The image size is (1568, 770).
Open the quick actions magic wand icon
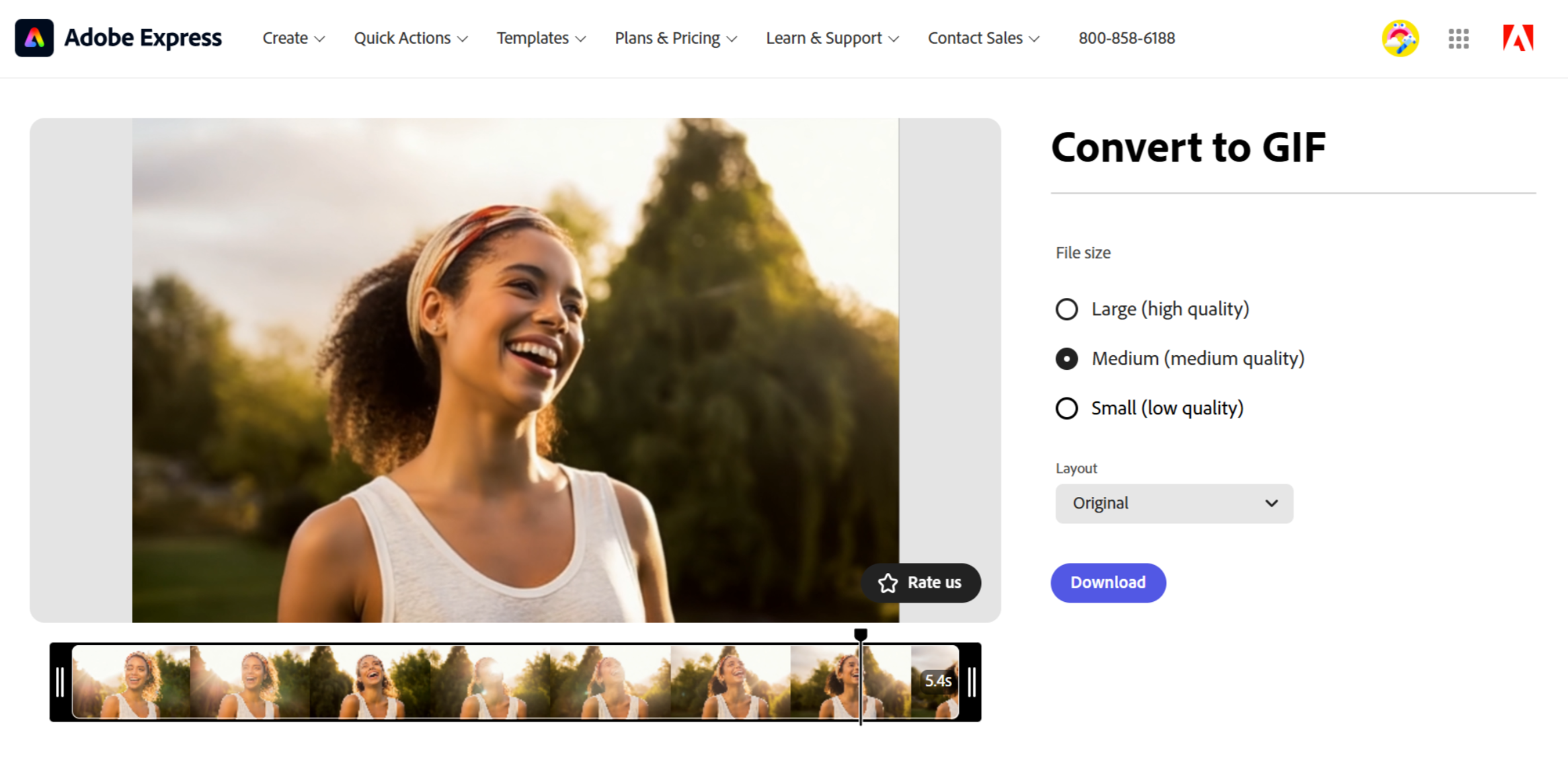(x=1400, y=38)
